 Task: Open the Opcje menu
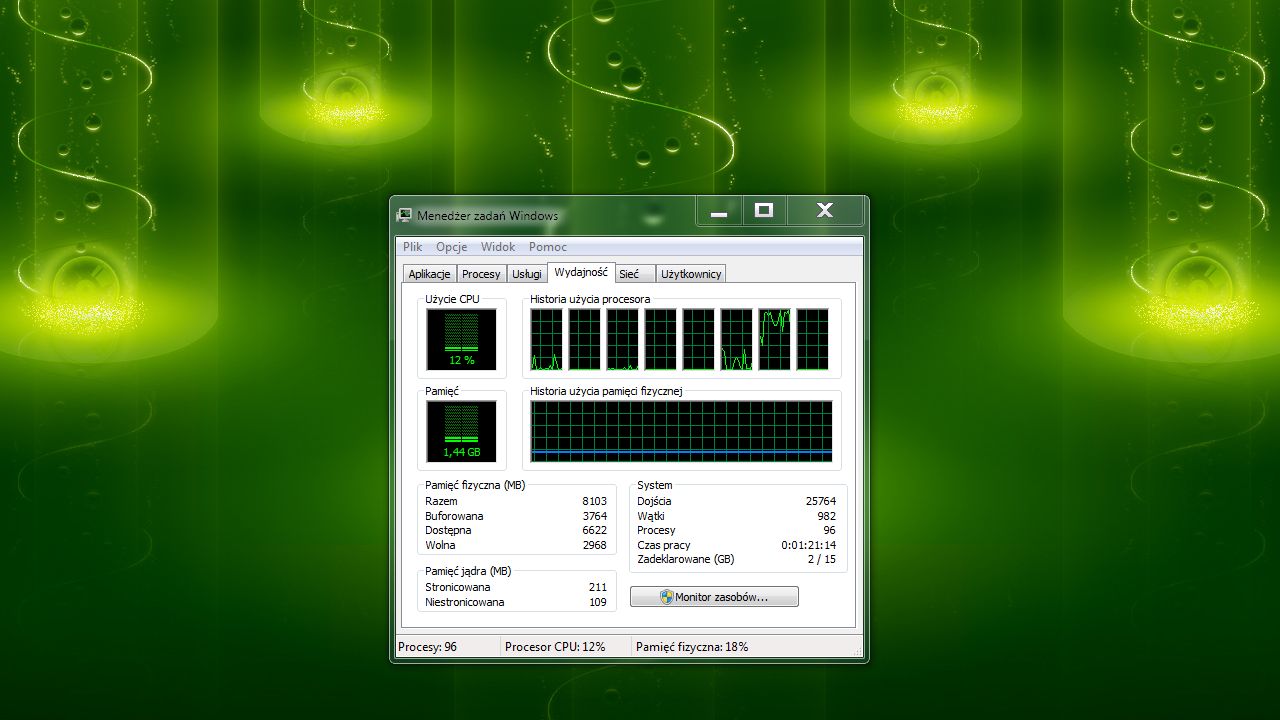point(452,247)
